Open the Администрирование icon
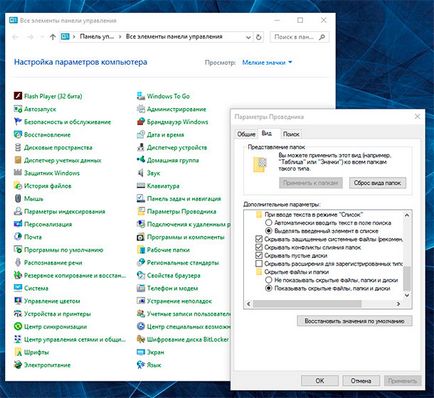The width and height of the screenshot is (434, 398). pos(141,109)
